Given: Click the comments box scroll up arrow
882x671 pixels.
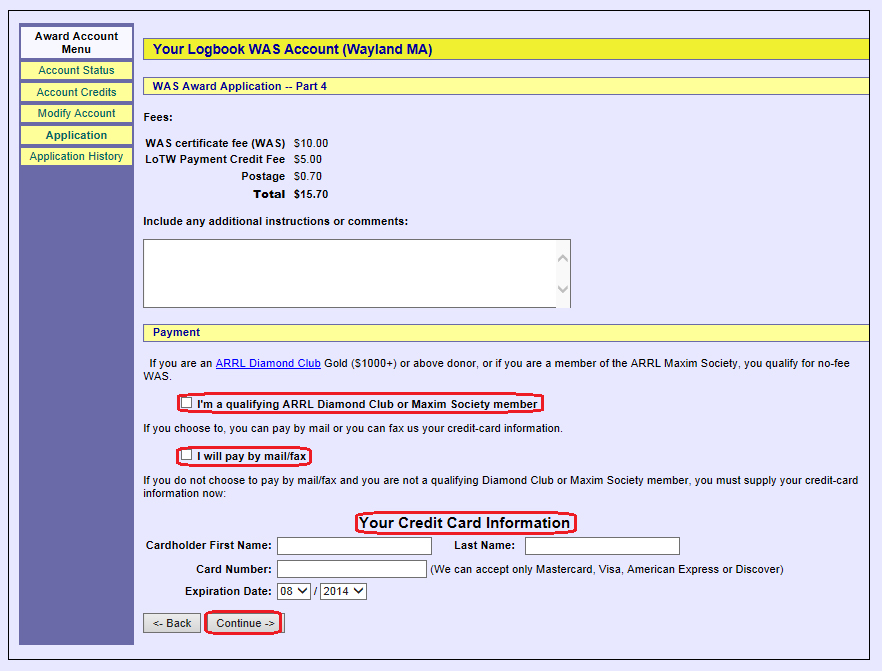Looking at the screenshot, I should tap(562, 258).
